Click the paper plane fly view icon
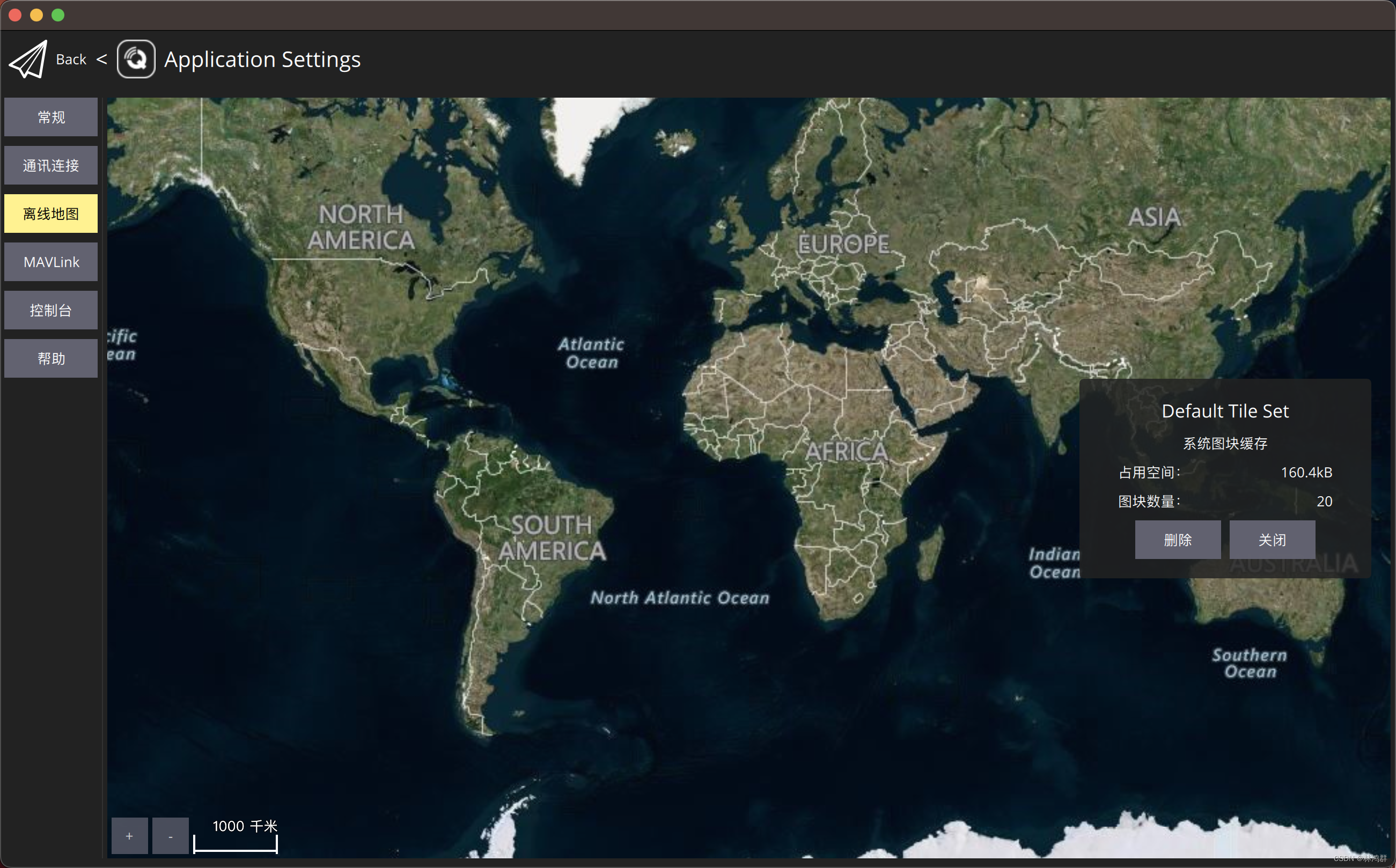Image resolution: width=1396 pixels, height=868 pixels. 28,59
